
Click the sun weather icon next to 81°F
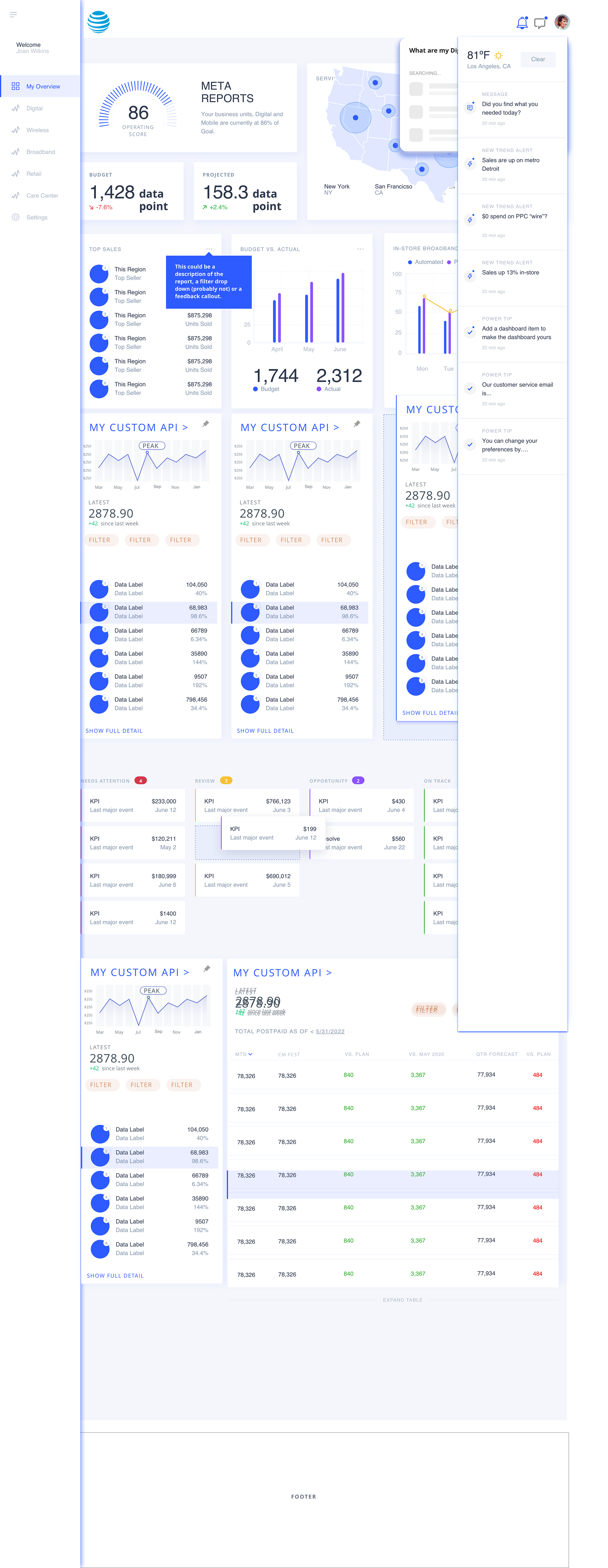pyautogui.click(x=498, y=55)
